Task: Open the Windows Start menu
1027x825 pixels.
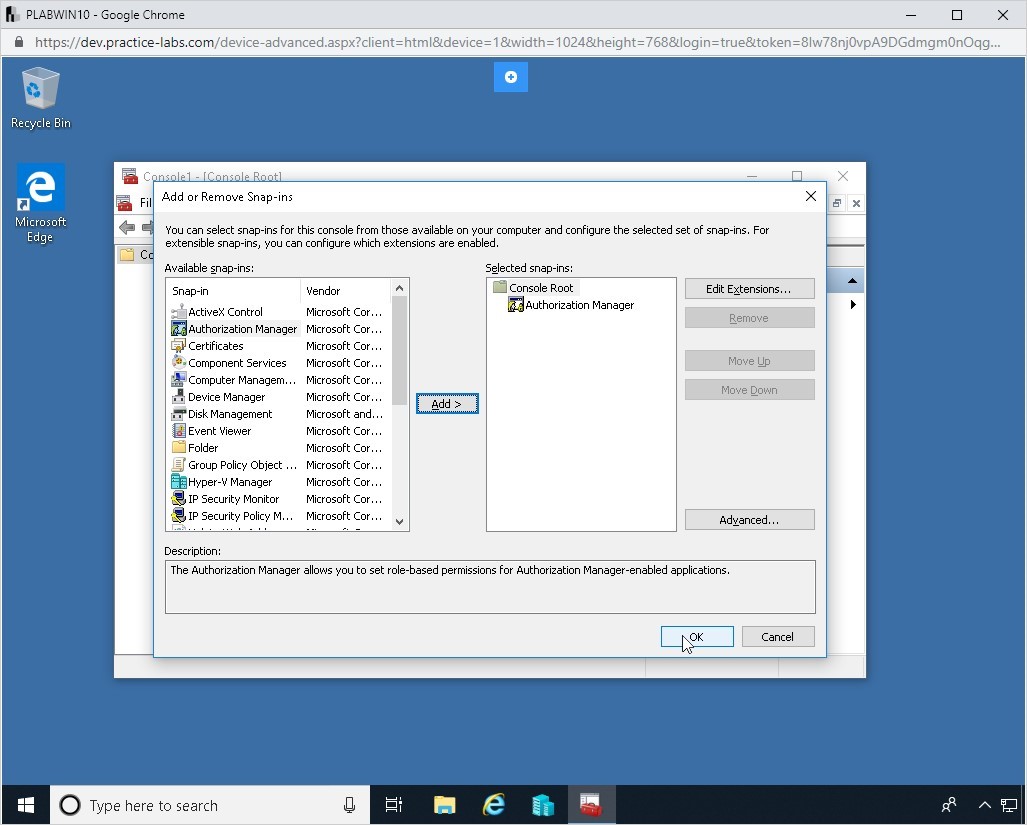Action: click(26, 805)
